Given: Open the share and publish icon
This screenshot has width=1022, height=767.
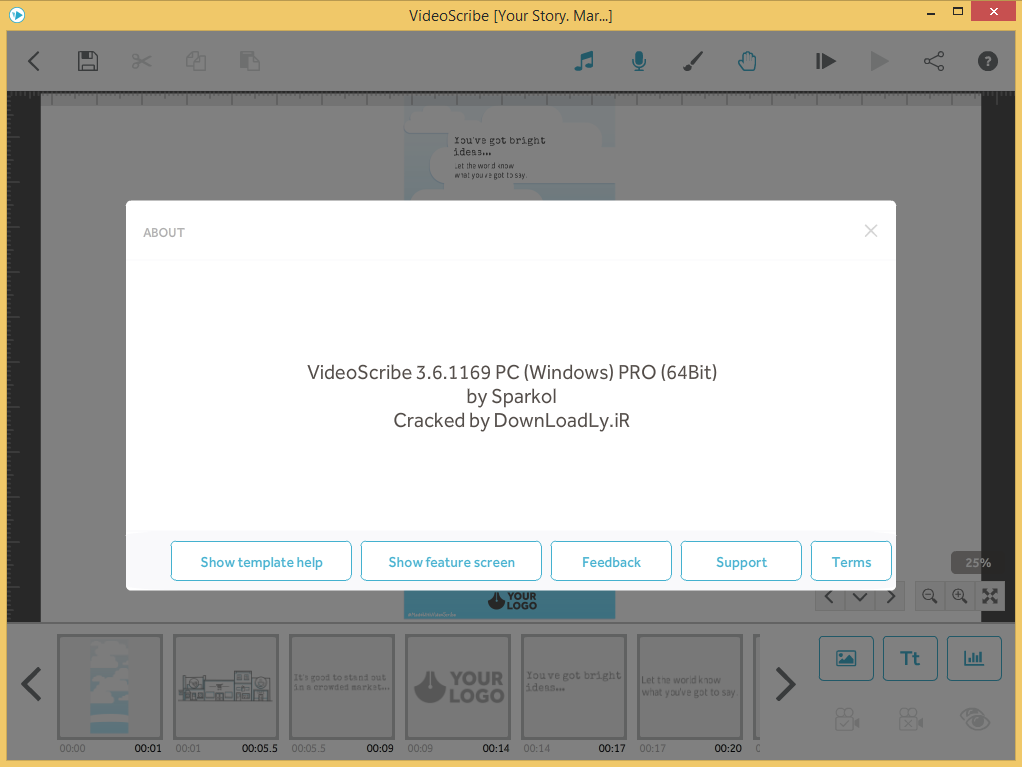Looking at the screenshot, I should (934, 61).
